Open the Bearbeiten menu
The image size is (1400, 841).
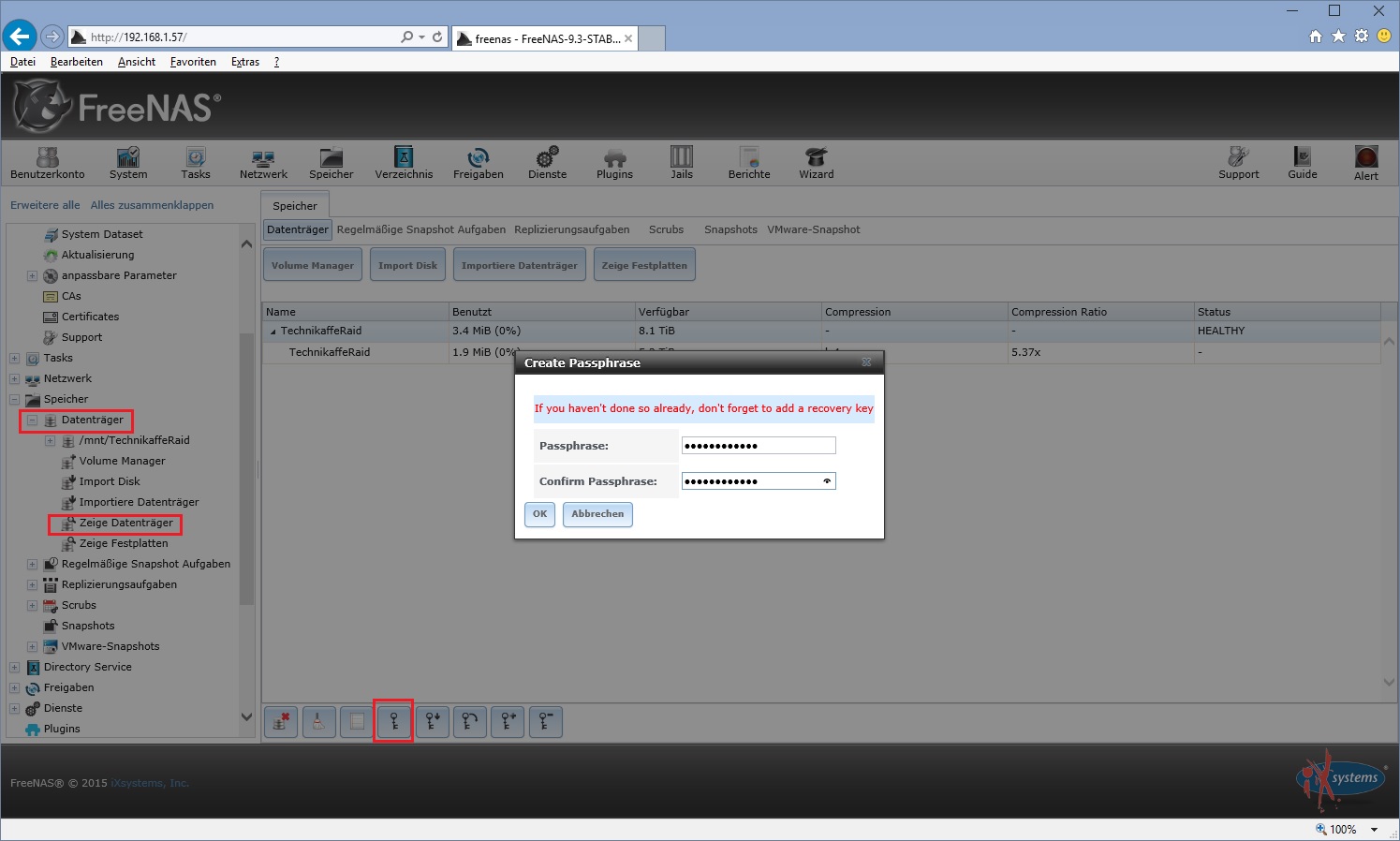[x=77, y=62]
